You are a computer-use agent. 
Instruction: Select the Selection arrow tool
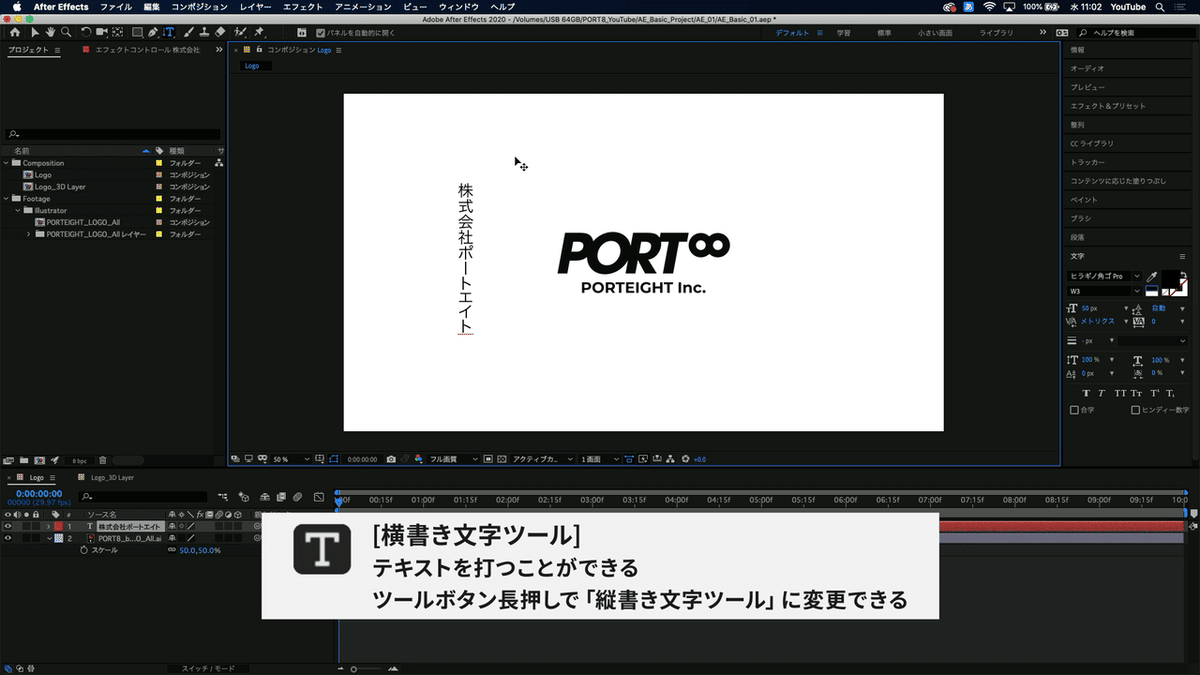(35, 32)
